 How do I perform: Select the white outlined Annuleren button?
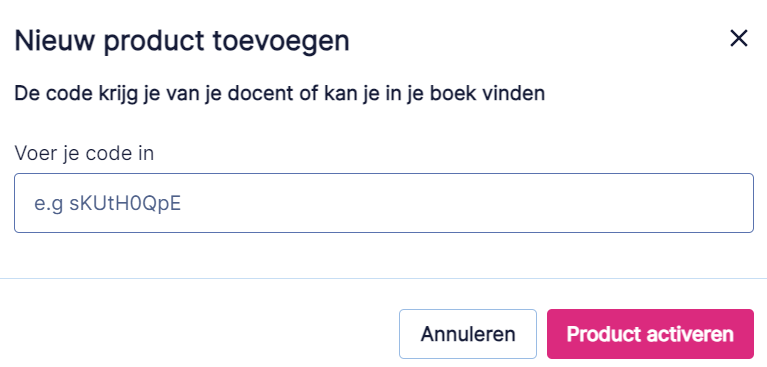[468, 334]
